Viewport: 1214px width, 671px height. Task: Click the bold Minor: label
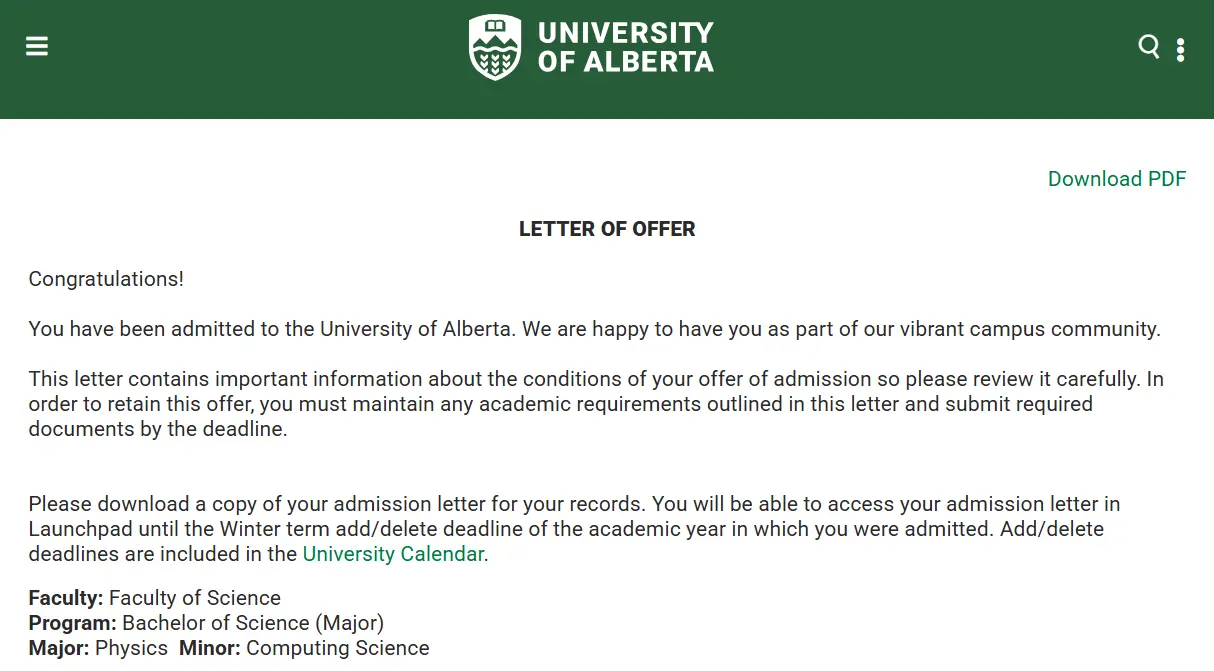pyautogui.click(x=209, y=648)
